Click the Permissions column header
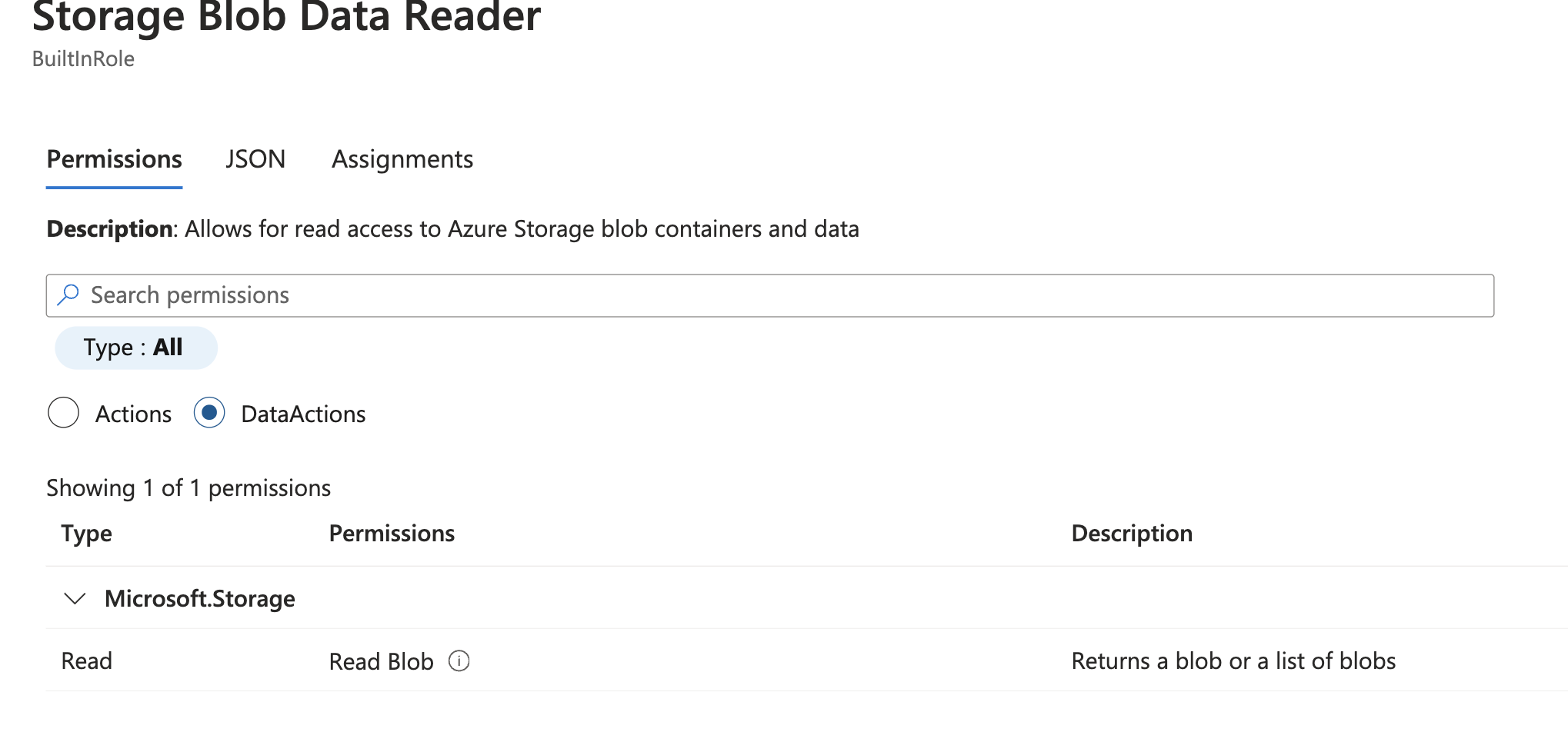This screenshot has height=732, width=1568. [x=392, y=533]
